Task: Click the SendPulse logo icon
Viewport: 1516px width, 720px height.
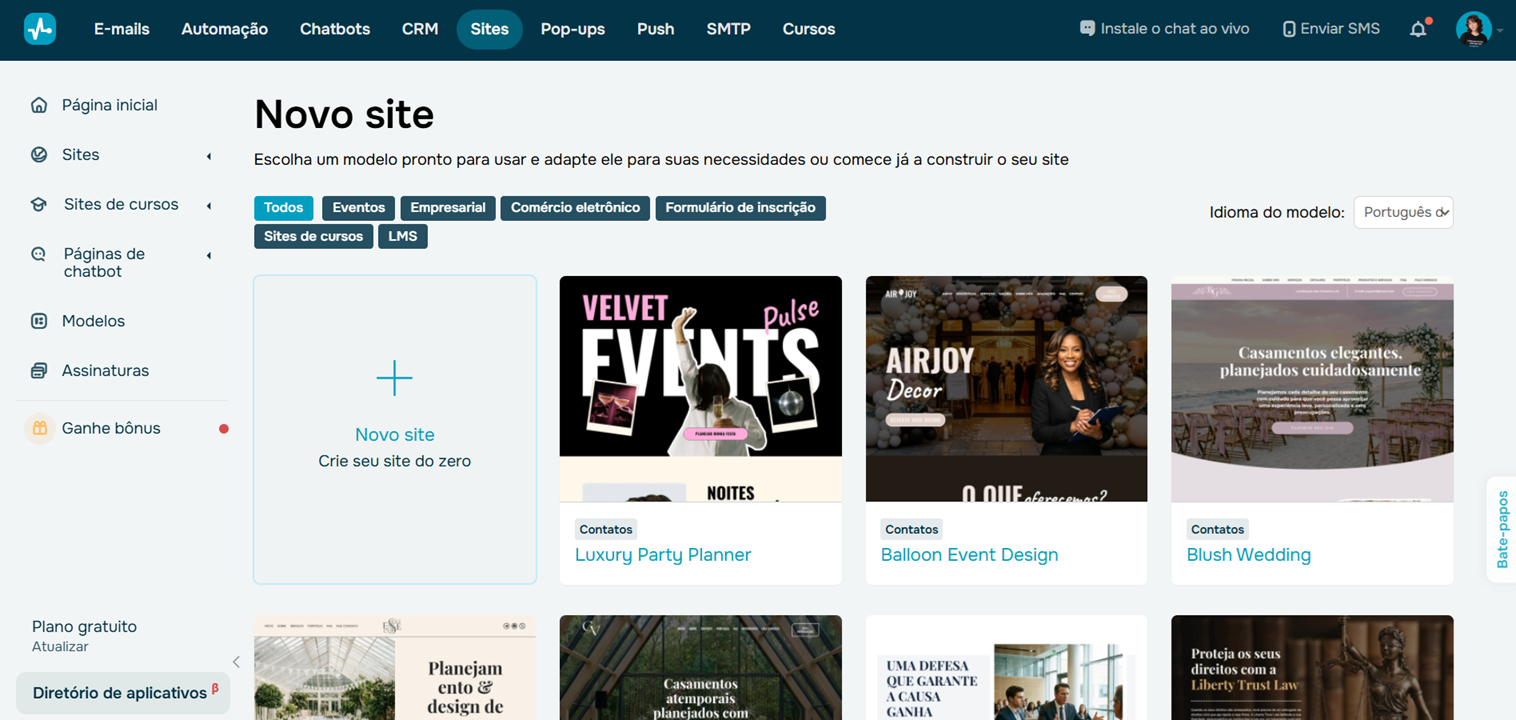Action: tap(40, 29)
